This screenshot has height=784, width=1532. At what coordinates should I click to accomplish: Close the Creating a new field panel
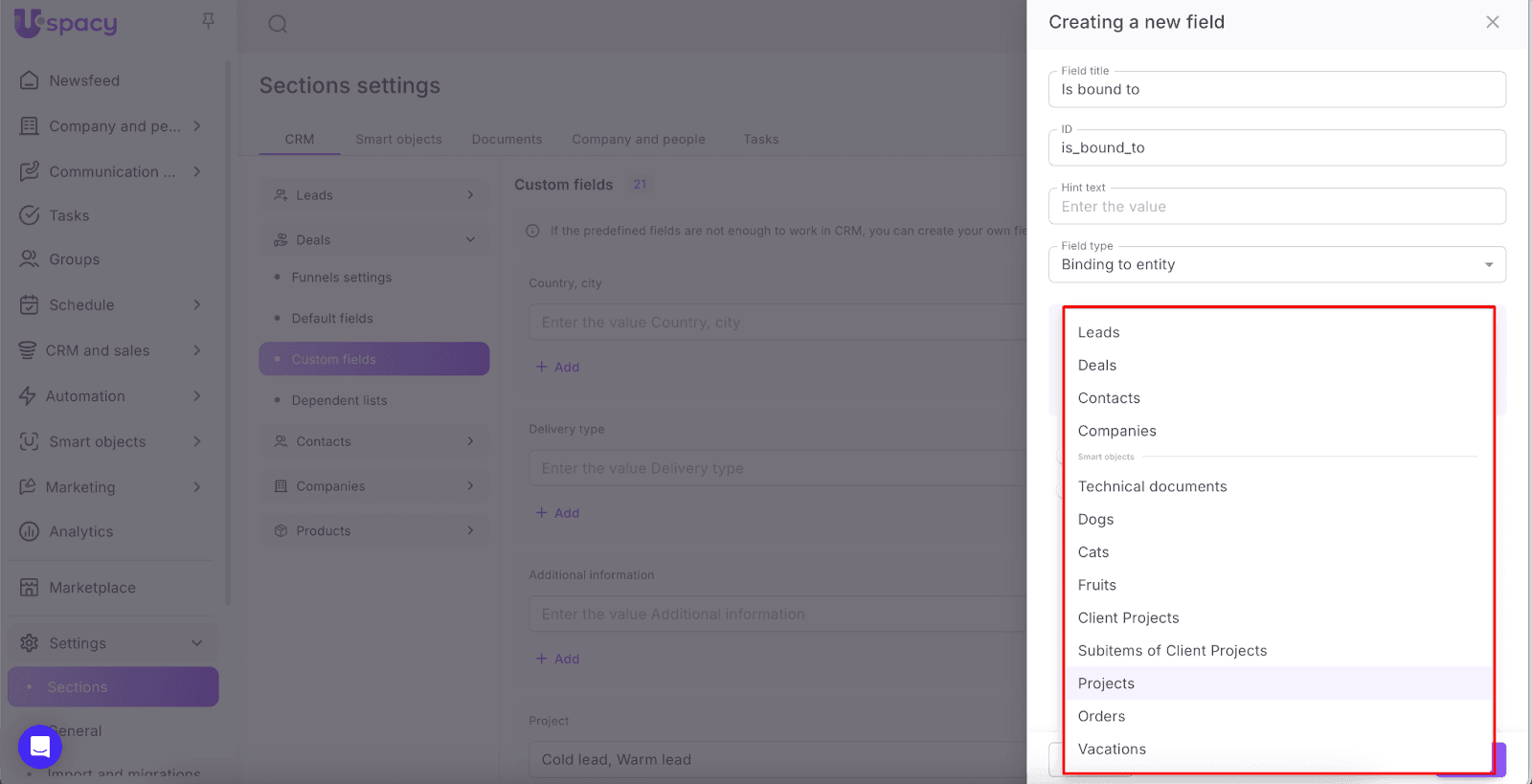1492,22
